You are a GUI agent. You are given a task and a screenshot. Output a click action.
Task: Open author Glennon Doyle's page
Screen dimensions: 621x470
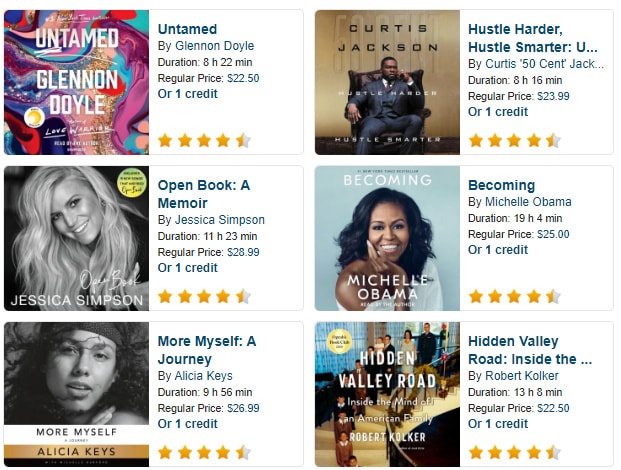(214, 46)
